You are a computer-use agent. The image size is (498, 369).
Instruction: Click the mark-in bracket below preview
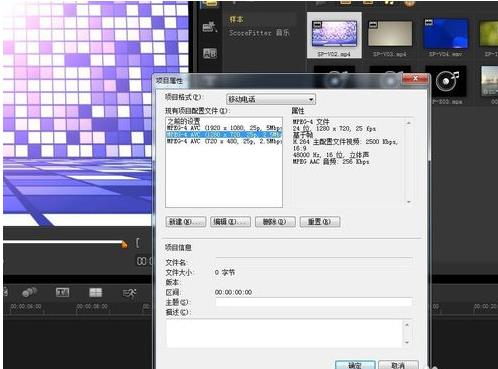(x=137, y=243)
